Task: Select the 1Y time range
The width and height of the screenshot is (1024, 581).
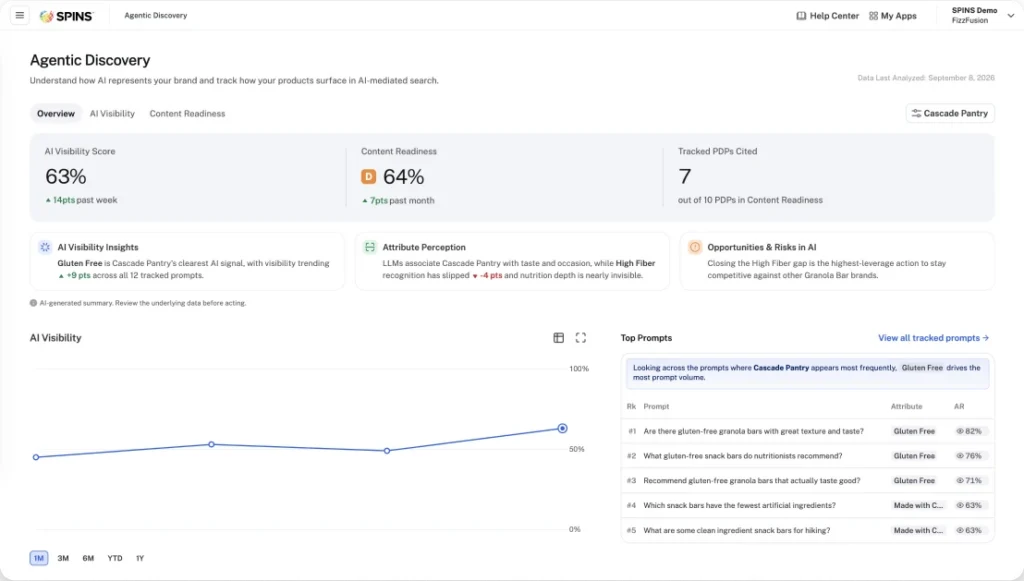Action: point(140,558)
